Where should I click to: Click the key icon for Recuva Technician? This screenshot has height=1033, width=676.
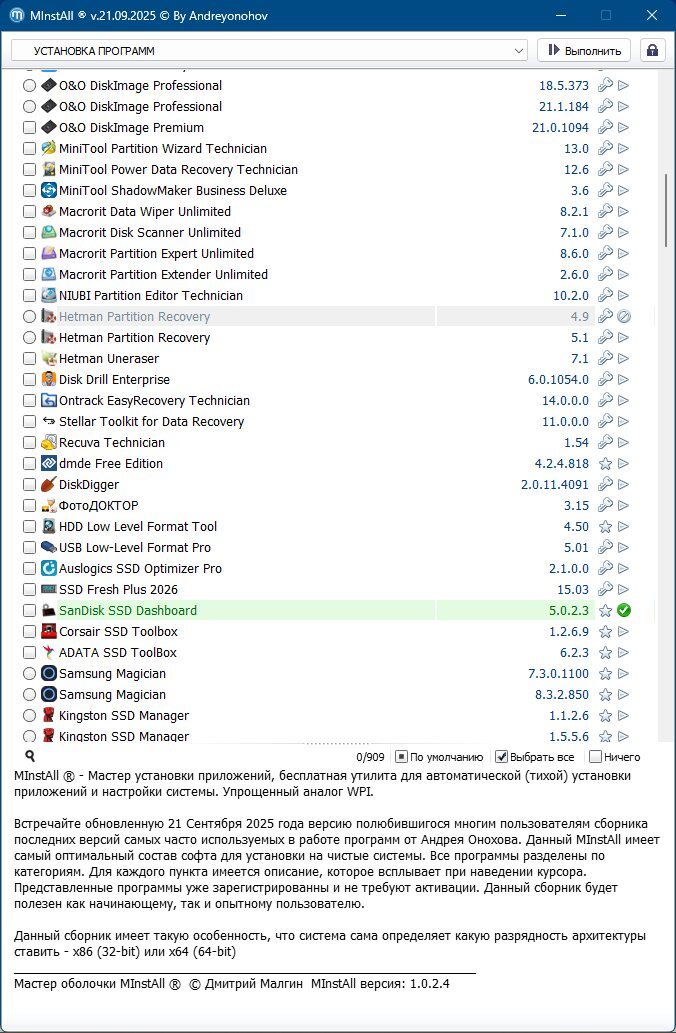pos(605,442)
